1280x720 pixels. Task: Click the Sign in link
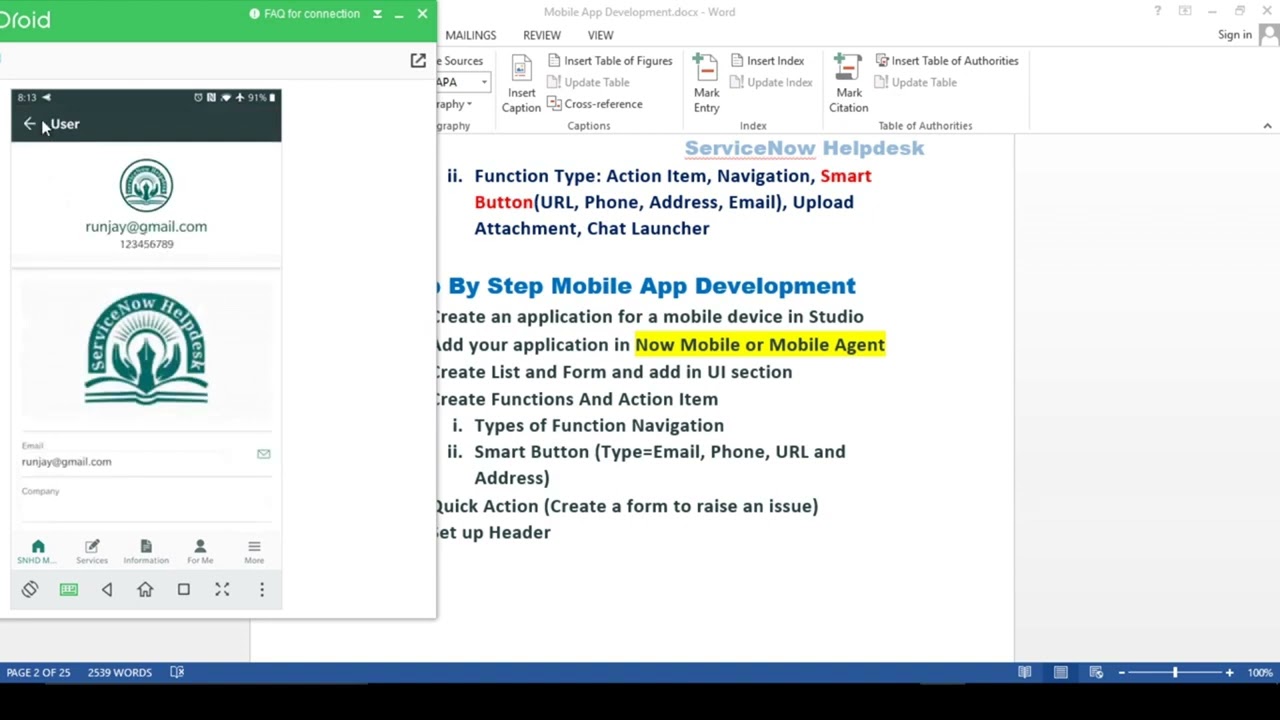click(x=1235, y=35)
